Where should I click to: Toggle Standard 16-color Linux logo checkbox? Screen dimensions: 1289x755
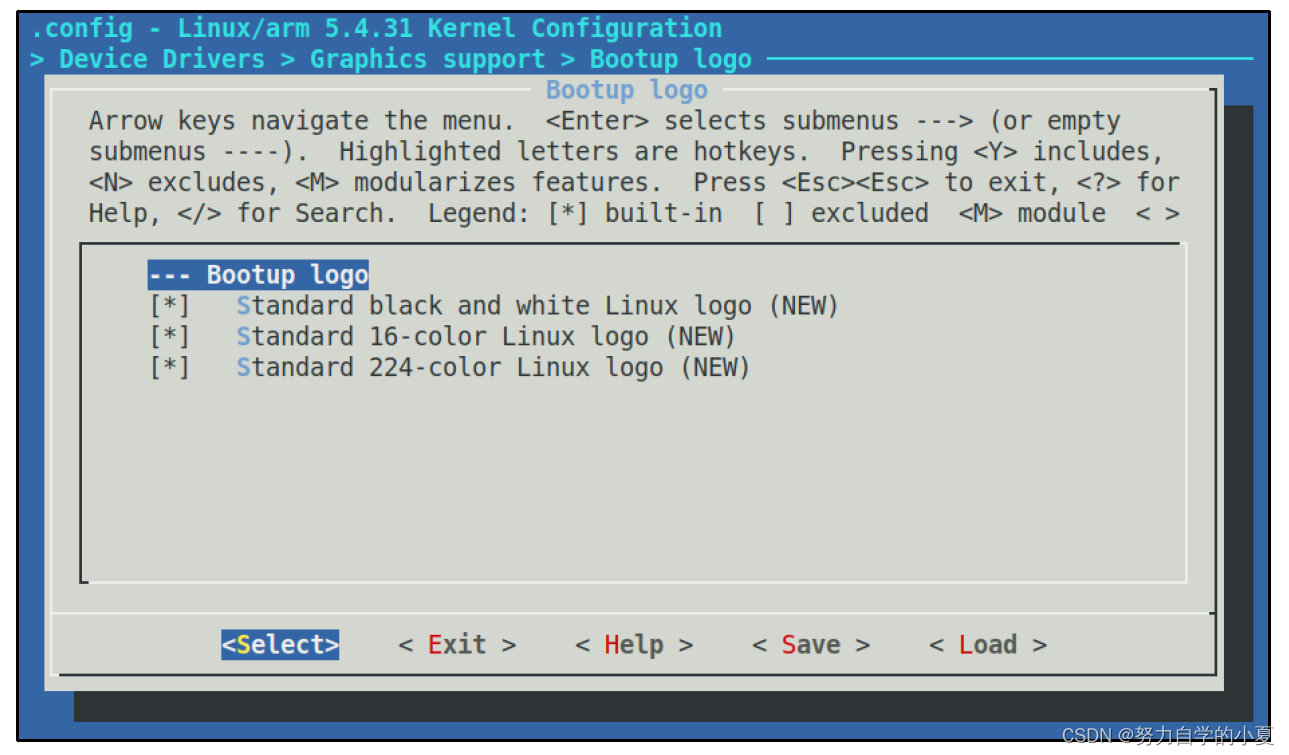click(169, 336)
